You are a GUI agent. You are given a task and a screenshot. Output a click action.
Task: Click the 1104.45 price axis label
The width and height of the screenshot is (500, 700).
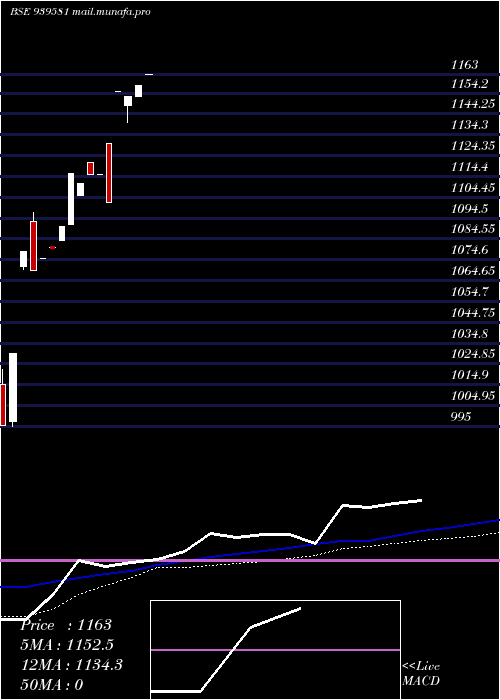(473, 188)
